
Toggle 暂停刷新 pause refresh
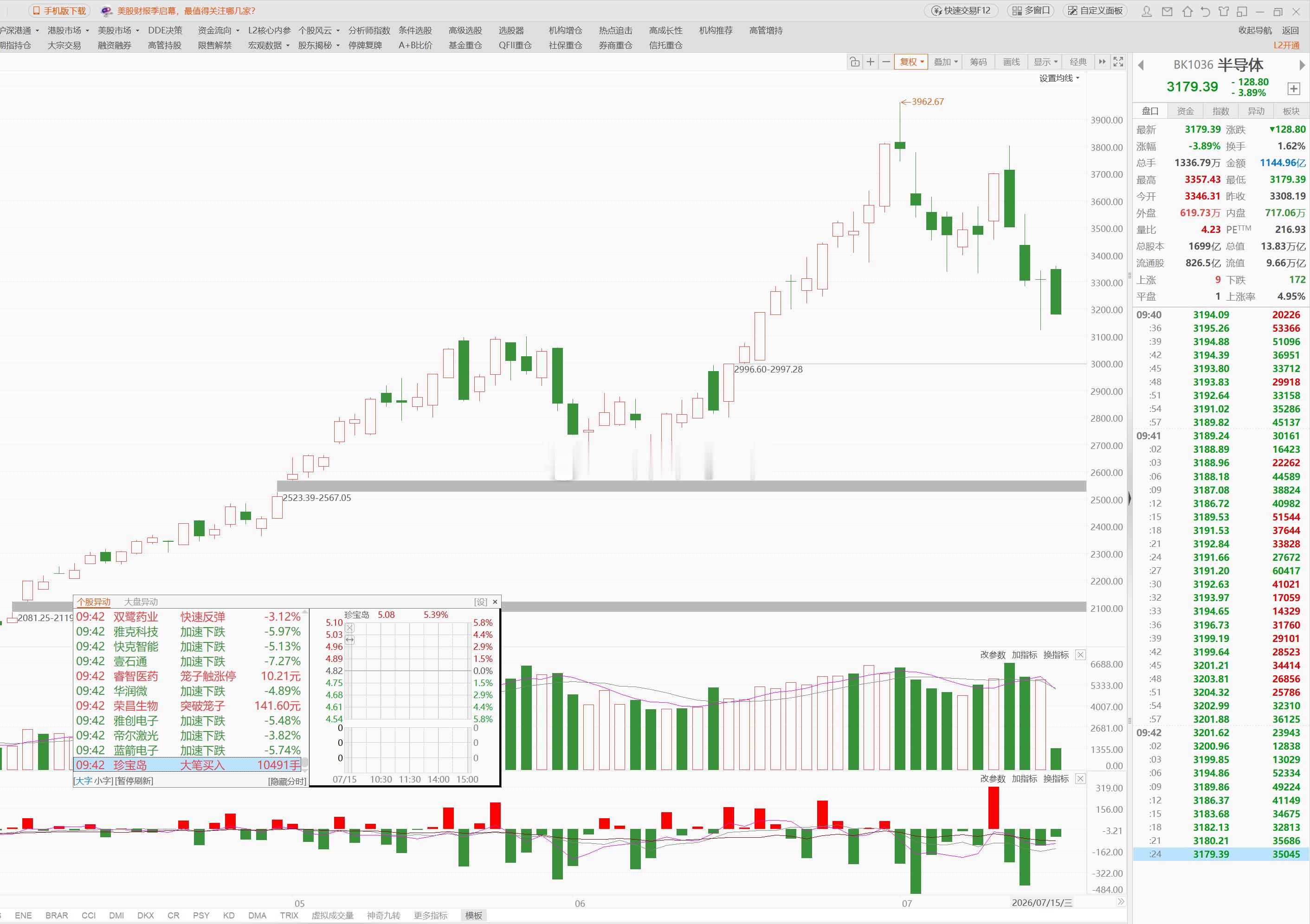[x=134, y=781]
